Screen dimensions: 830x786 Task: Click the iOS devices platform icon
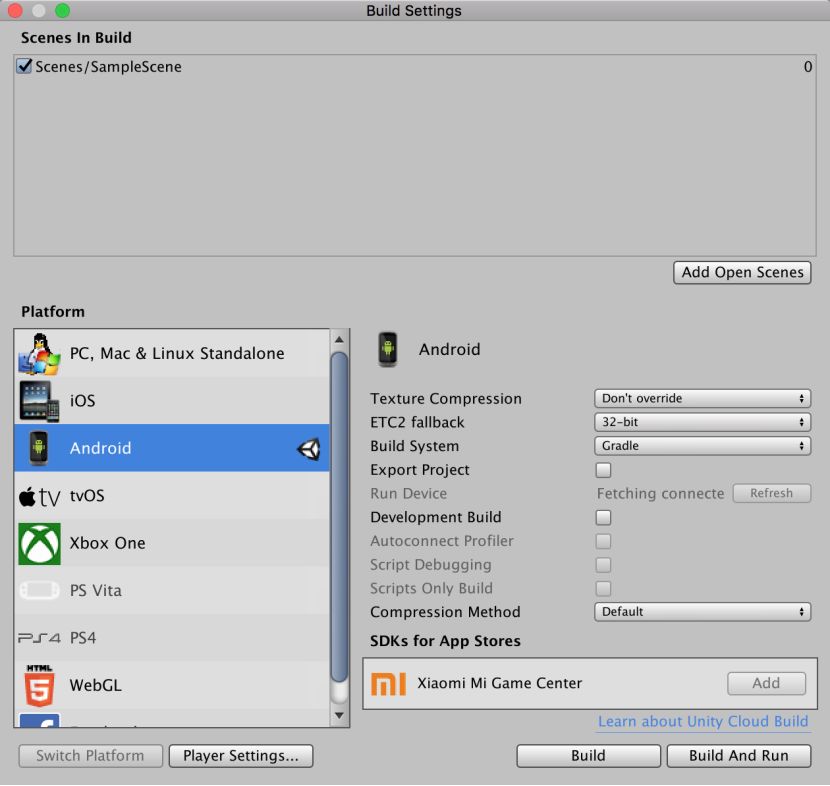tap(39, 400)
